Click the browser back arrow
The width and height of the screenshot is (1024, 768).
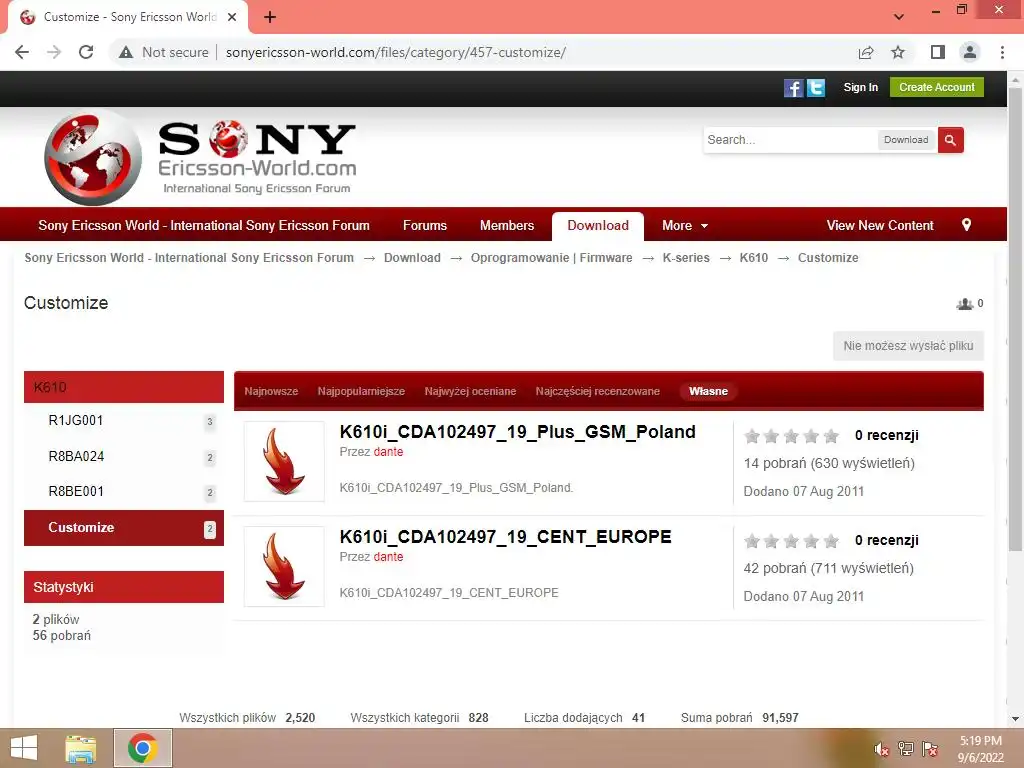(22, 52)
